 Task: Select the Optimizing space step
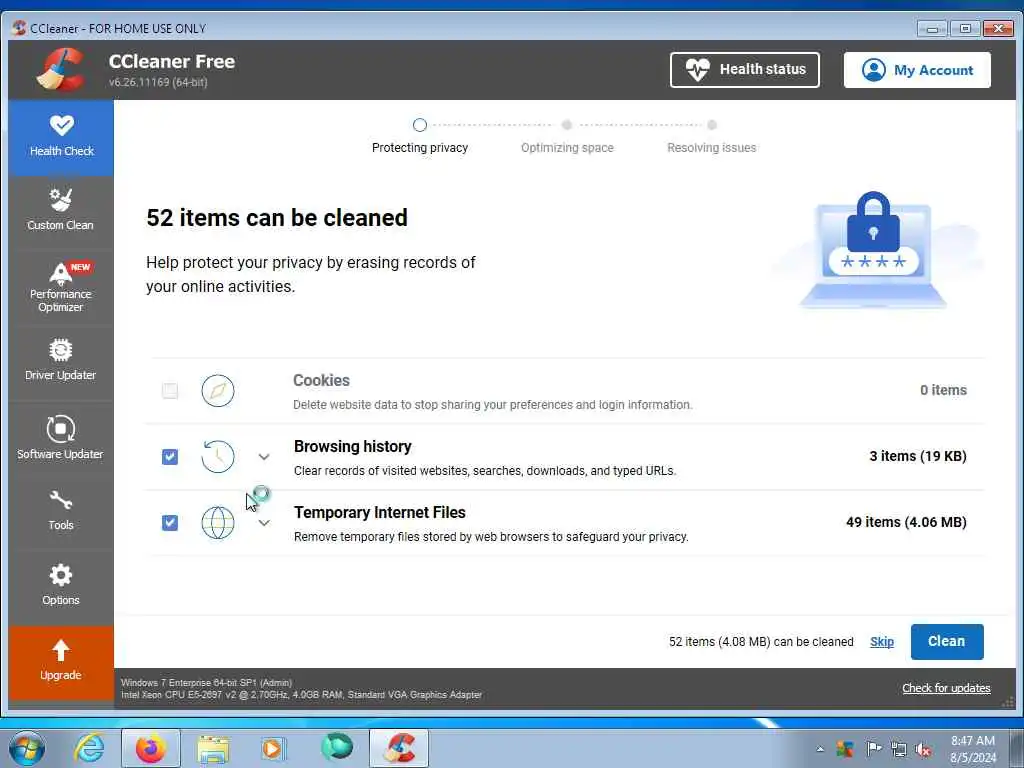pos(567,136)
